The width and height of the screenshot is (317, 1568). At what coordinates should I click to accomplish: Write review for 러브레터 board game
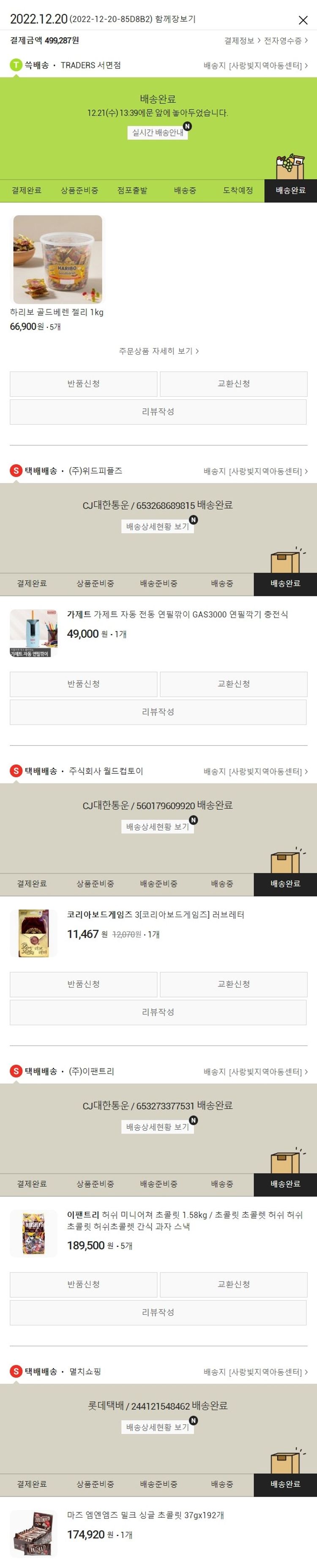[x=158, y=1012]
